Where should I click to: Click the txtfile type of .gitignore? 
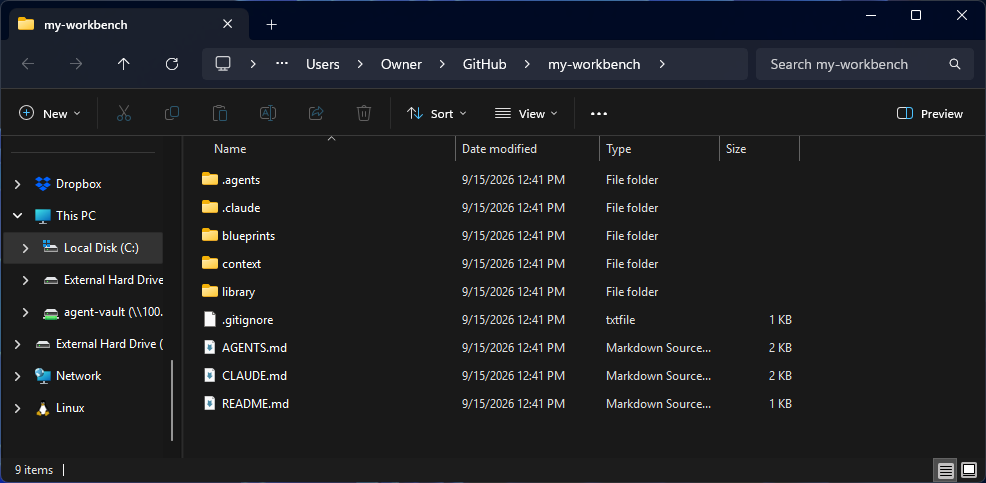pos(621,320)
